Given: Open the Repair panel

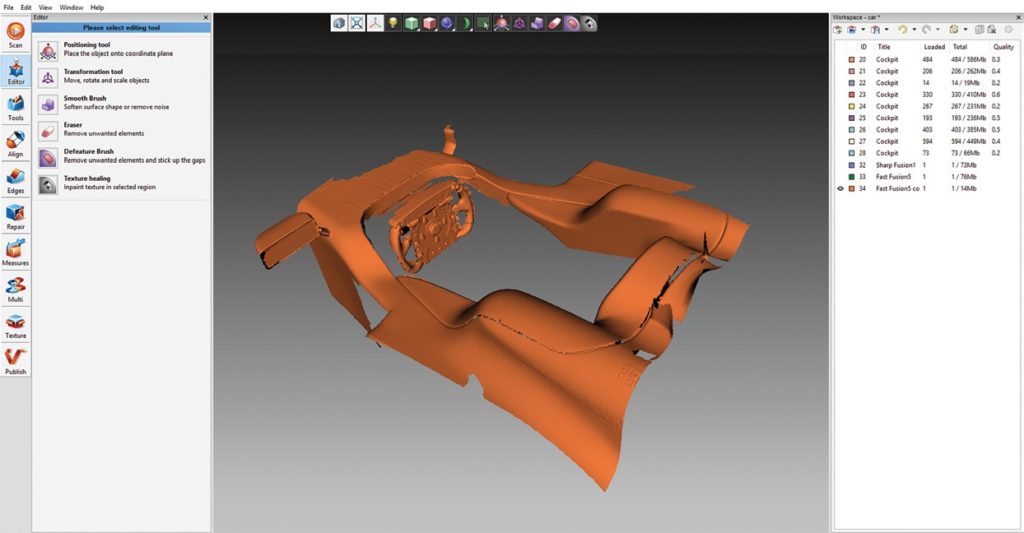Looking at the screenshot, I should click(x=15, y=216).
